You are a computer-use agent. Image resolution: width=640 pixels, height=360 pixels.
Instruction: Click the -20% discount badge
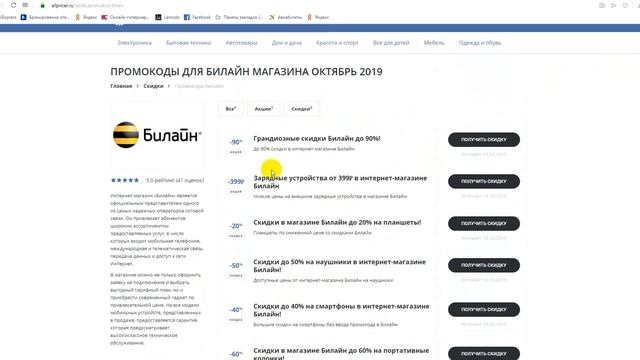point(236,226)
